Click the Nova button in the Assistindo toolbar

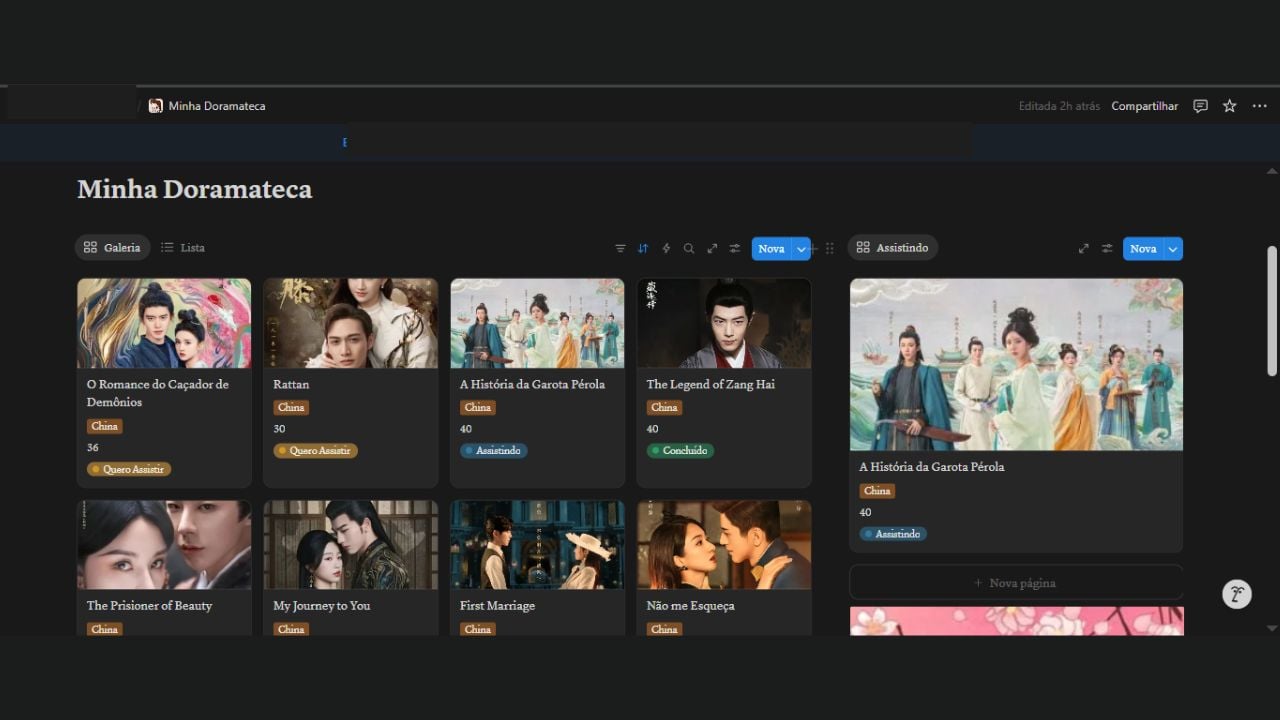[1143, 249]
